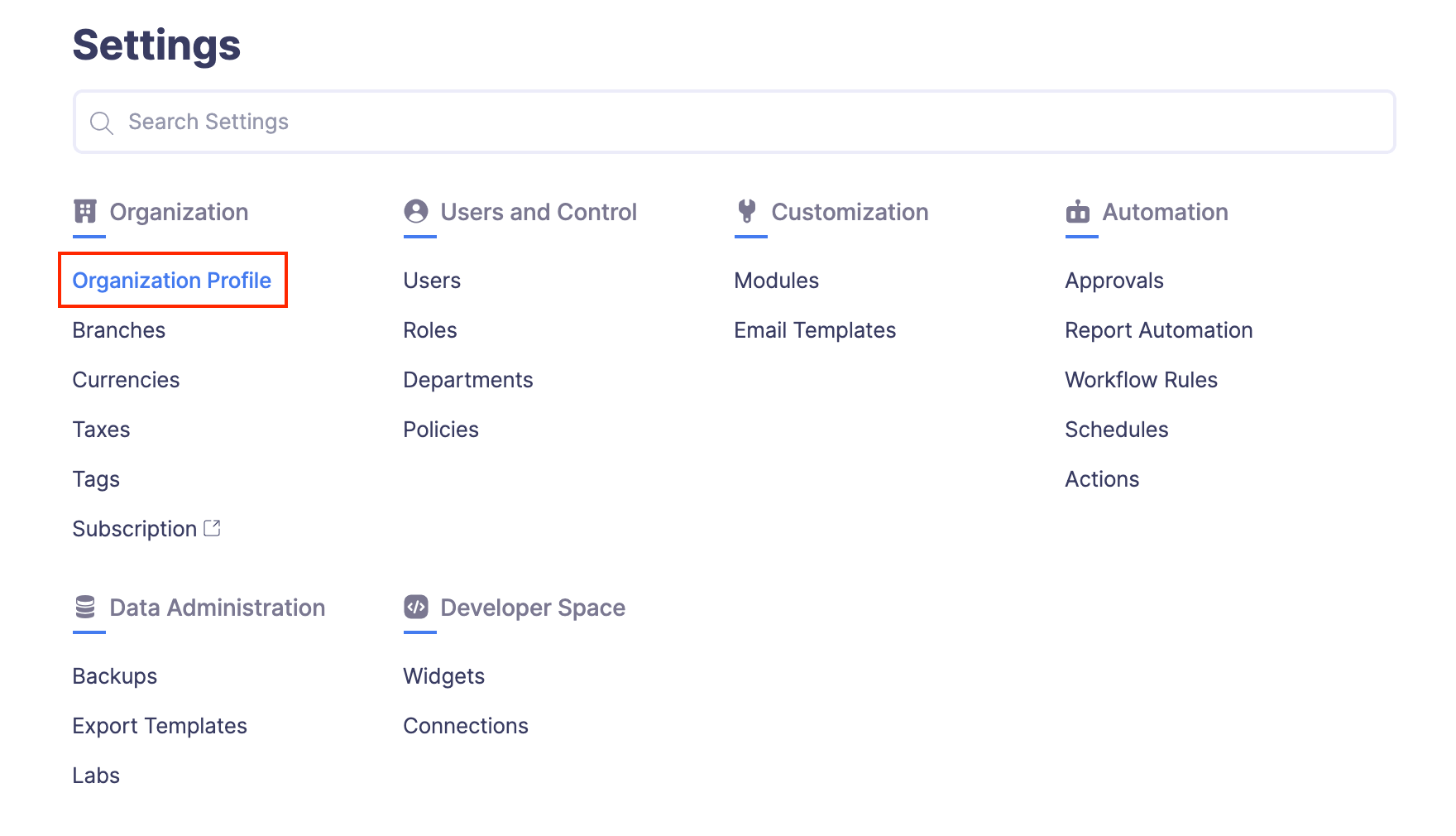
Task: Open the Organization Profile link
Action: point(172,281)
